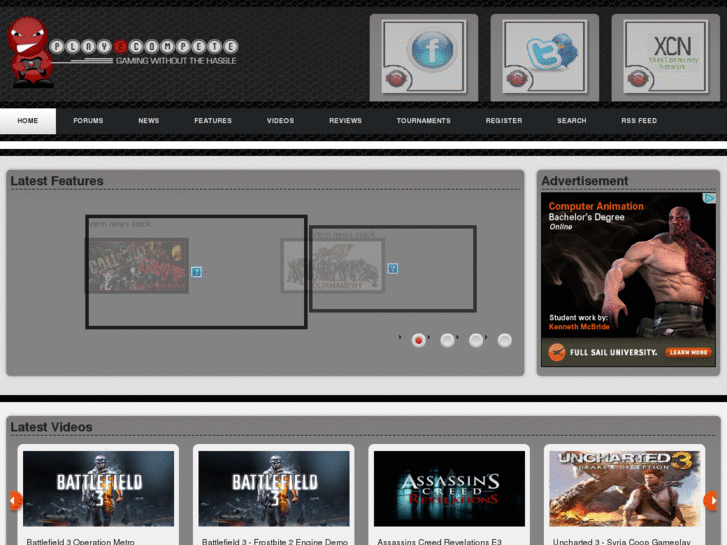Viewport: 727px width, 545px height.
Task: Select the first red slider pagination dot
Action: point(419,340)
